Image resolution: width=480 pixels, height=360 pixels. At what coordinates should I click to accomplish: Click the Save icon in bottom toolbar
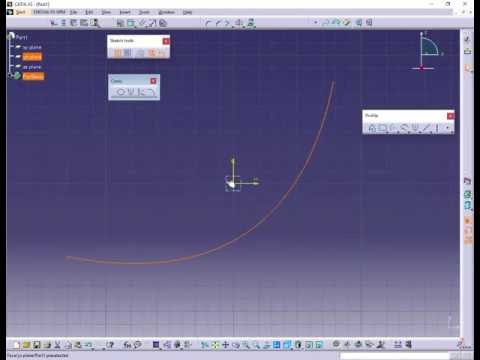37,345
